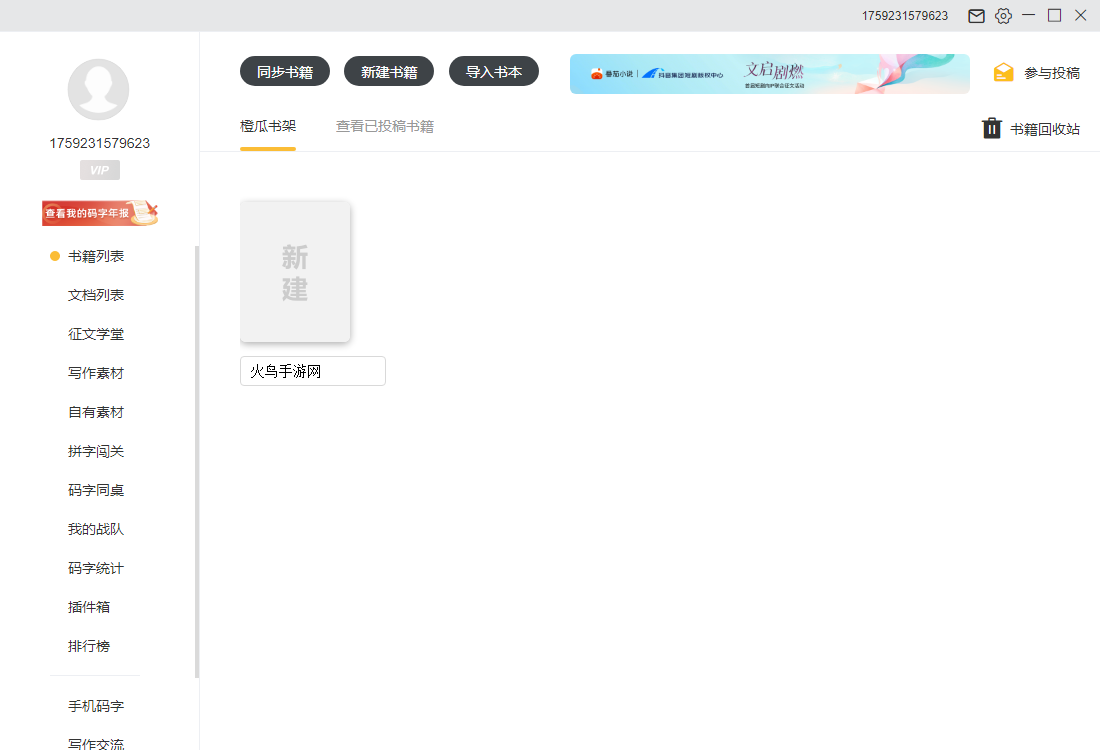Open 征文学堂 in the sidebar
This screenshot has height=750, width=1100.
pos(96,334)
